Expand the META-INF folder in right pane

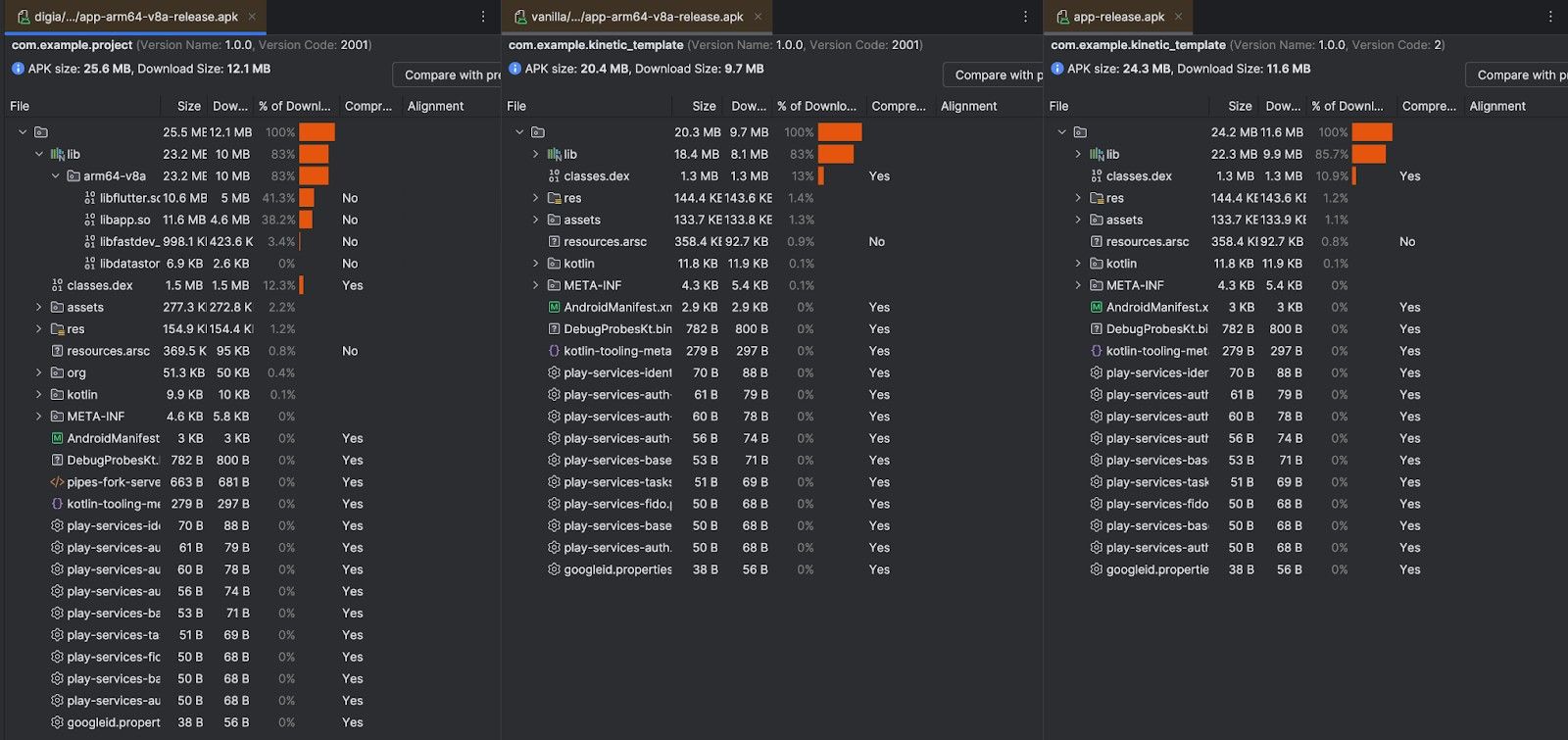click(x=1078, y=285)
